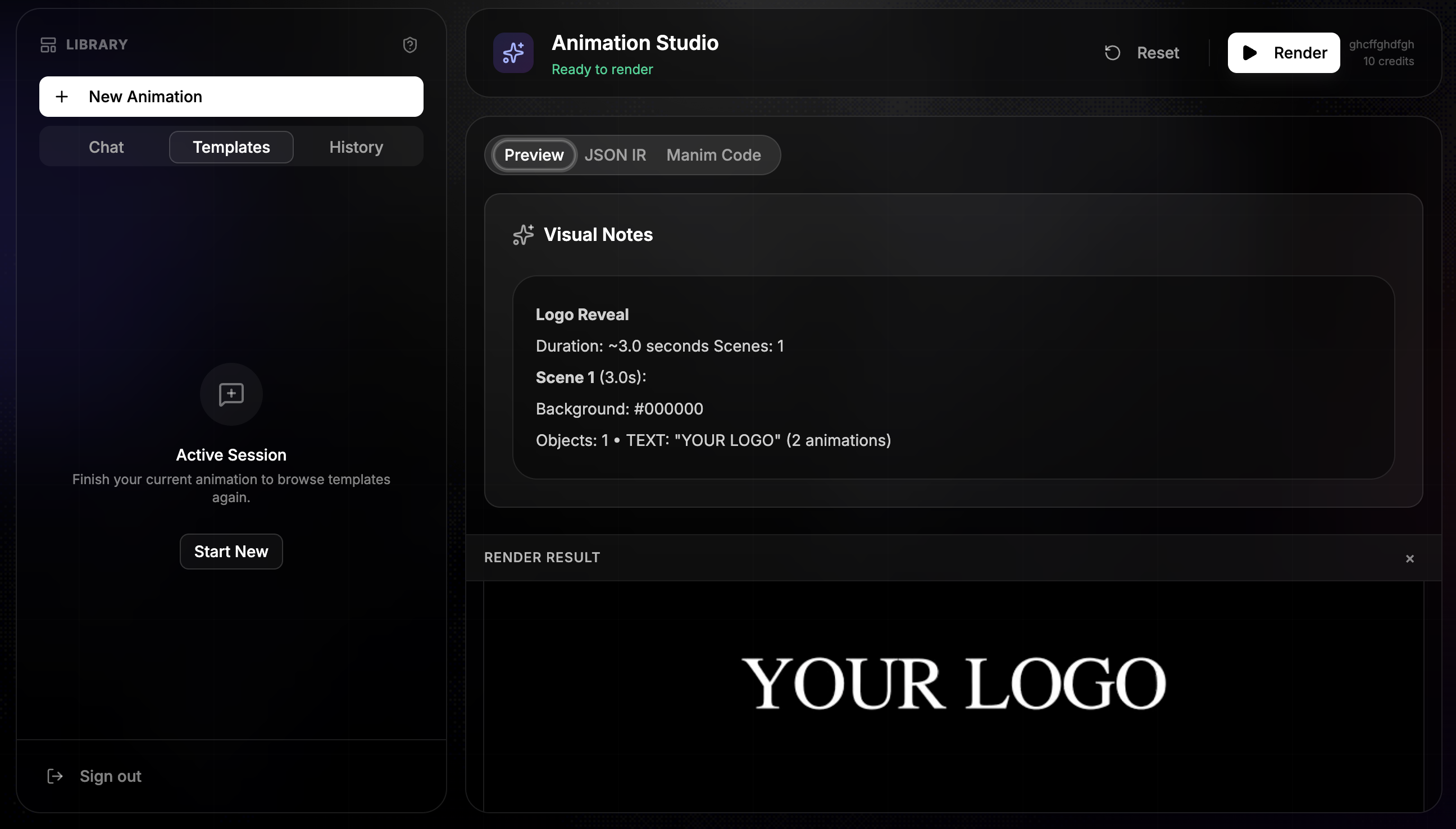Click the Active Session message-plus icon
Screen dimensions: 1456x829
tap(231, 394)
